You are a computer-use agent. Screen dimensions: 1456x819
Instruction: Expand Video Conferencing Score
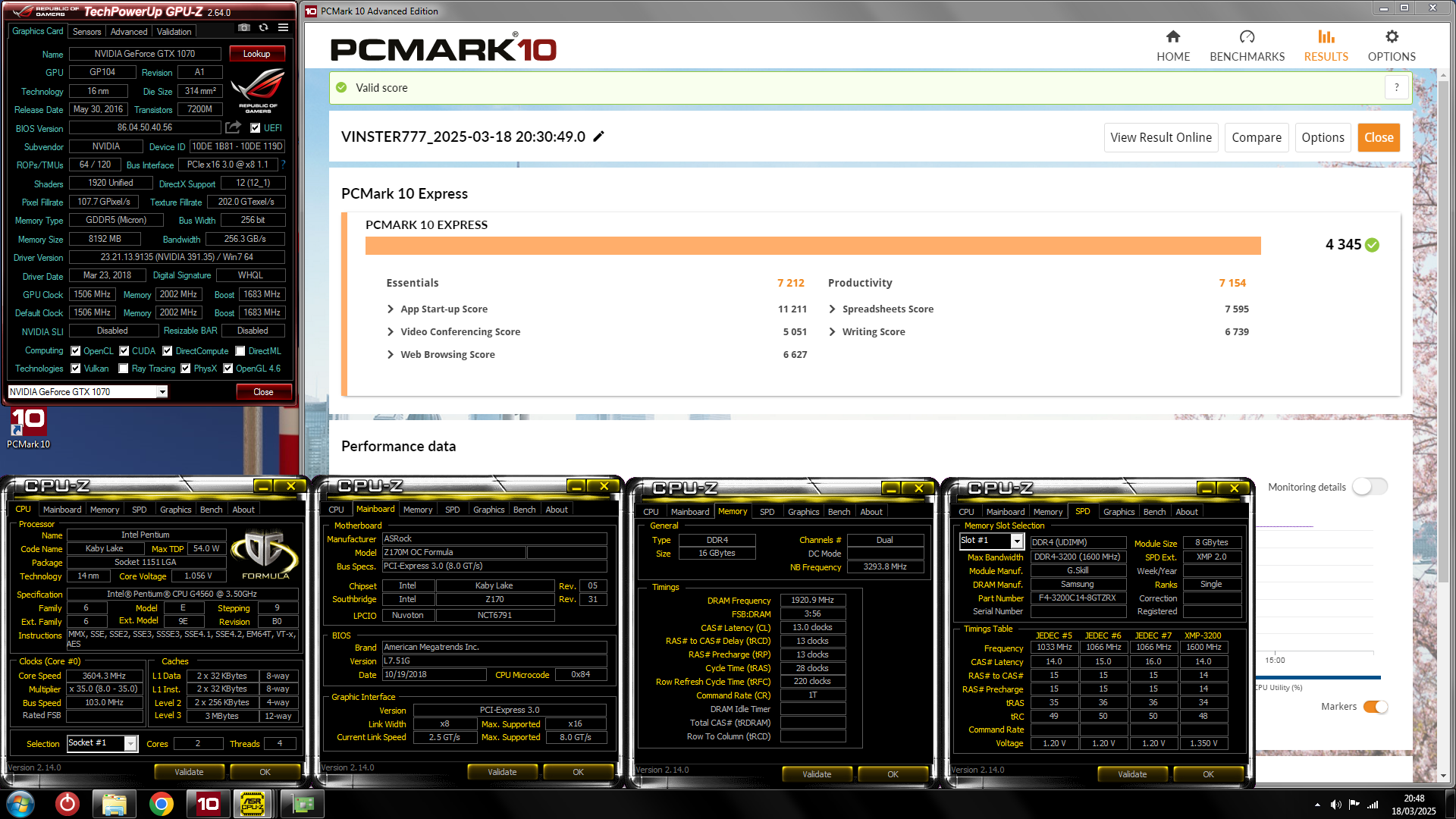pyautogui.click(x=391, y=331)
